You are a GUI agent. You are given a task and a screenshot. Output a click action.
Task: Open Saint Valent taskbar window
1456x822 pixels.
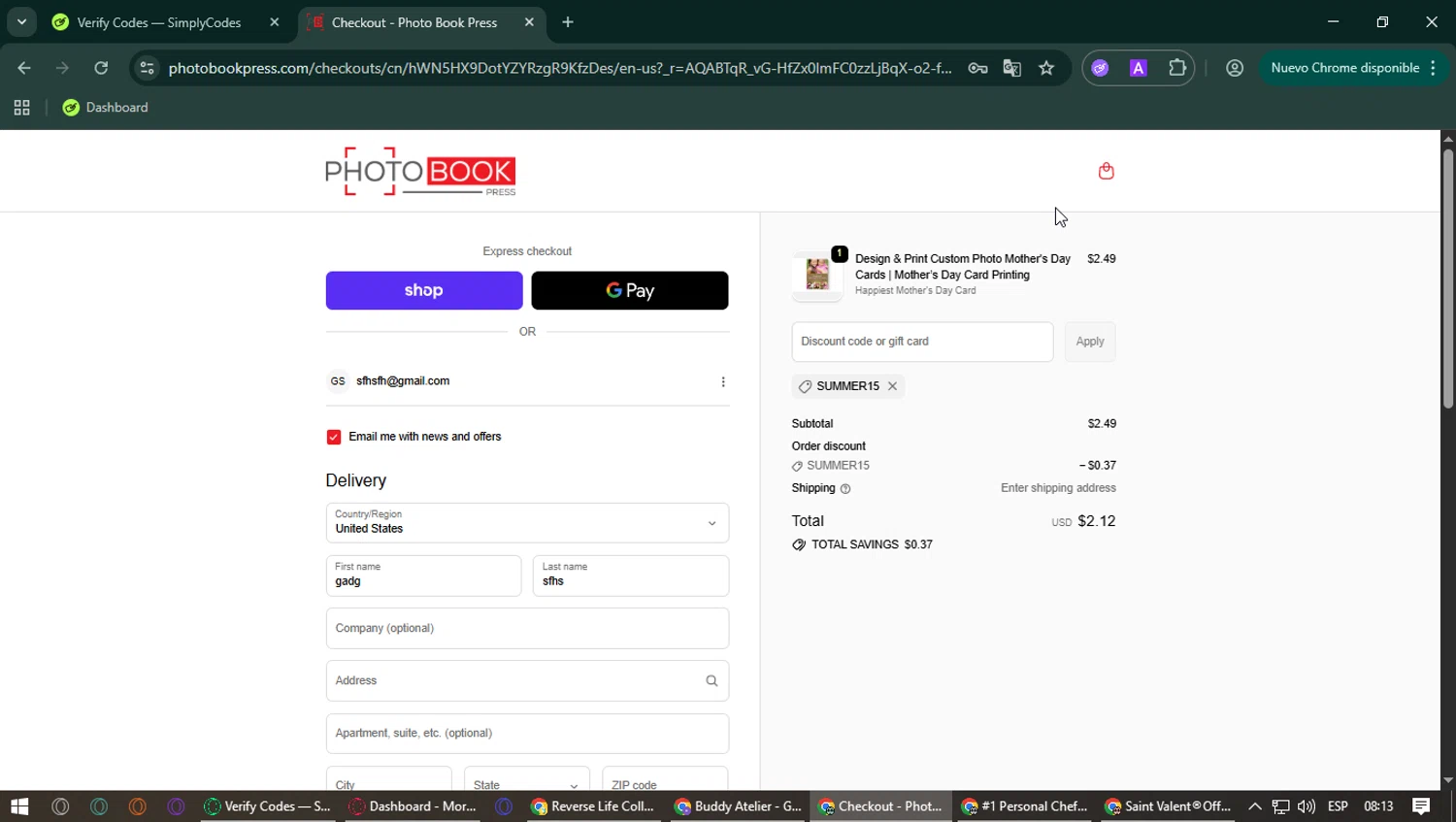tap(1168, 806)
